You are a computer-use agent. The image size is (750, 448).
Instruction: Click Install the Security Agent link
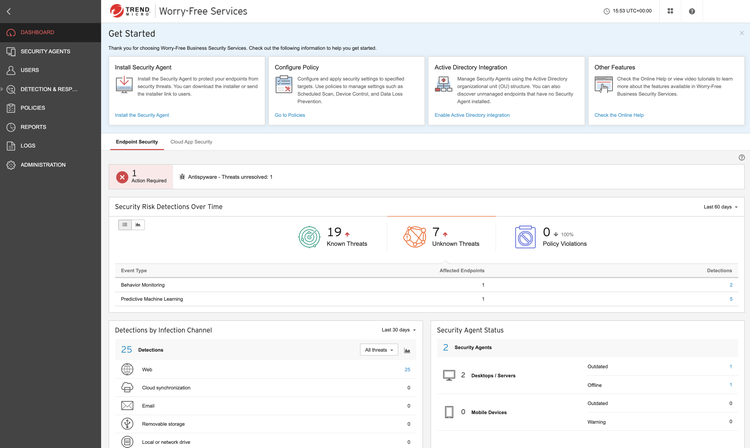(142, 115)
